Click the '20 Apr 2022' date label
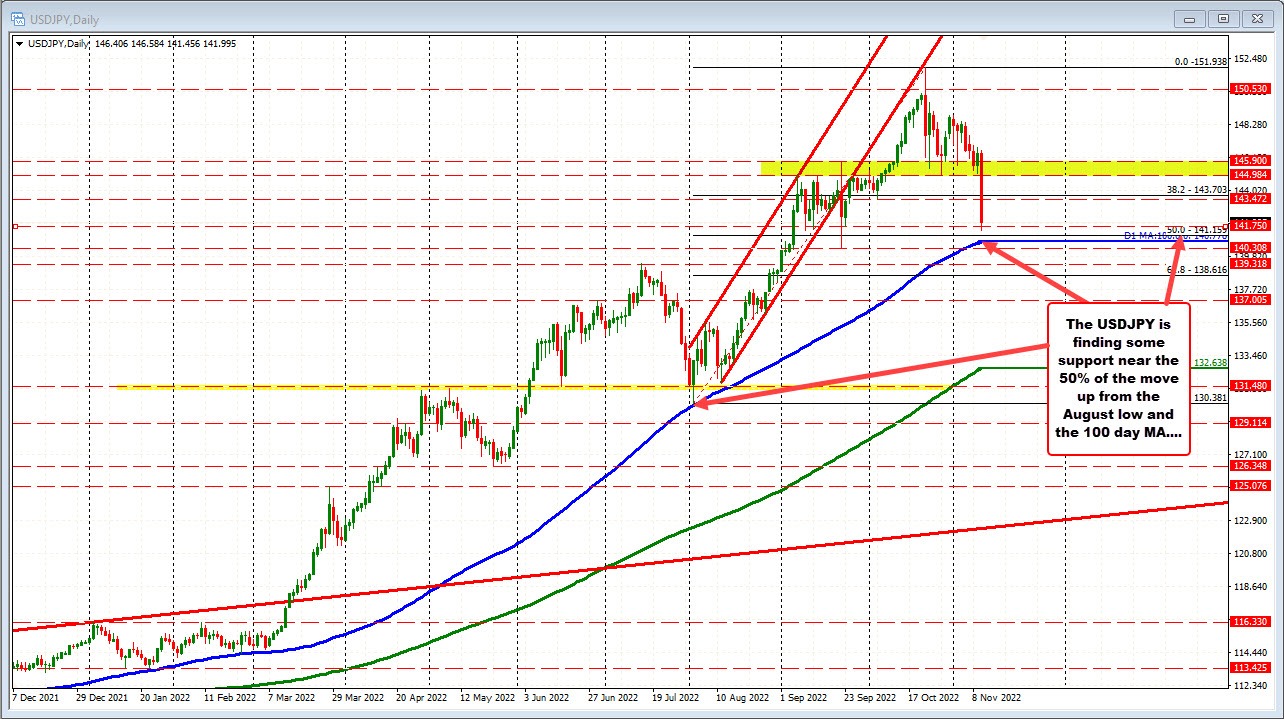 coord(421,697)
